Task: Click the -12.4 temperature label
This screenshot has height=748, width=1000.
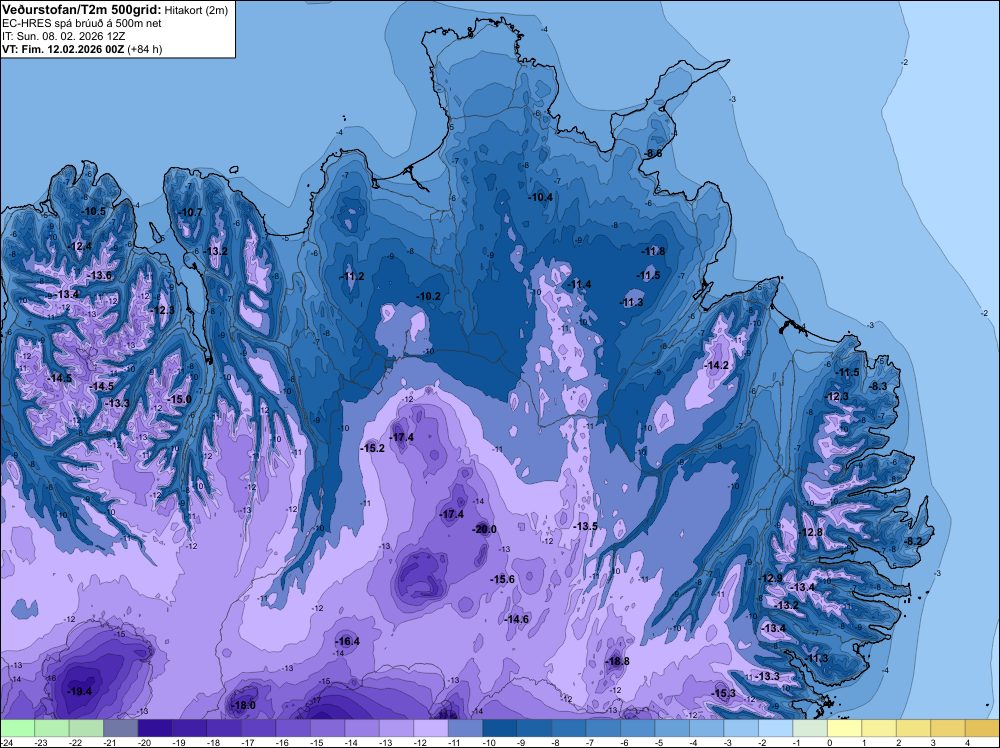Action: pos(80,246)
